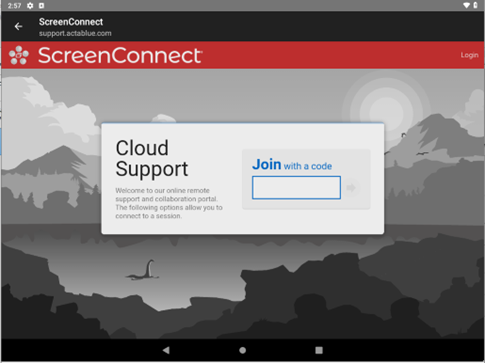Tap the Android home circle button

(243, 350)
